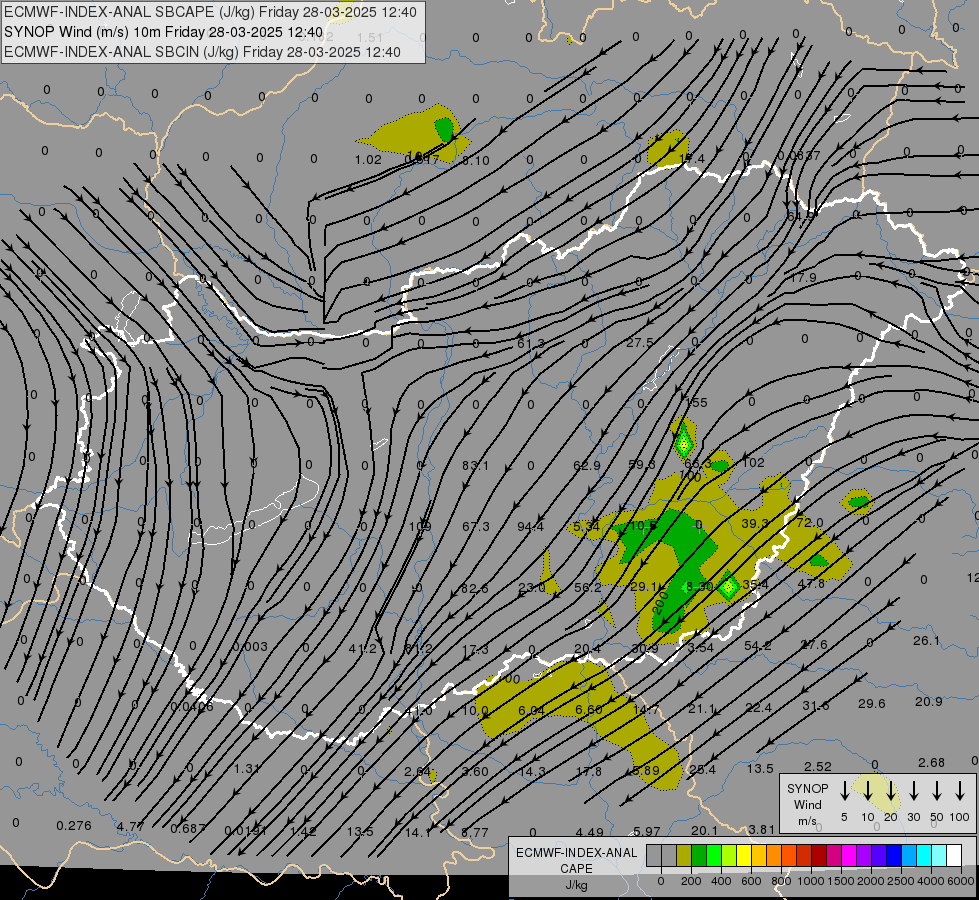Click the map value 26.1
This screenshot has height=900, width=979.
point(926,640)
